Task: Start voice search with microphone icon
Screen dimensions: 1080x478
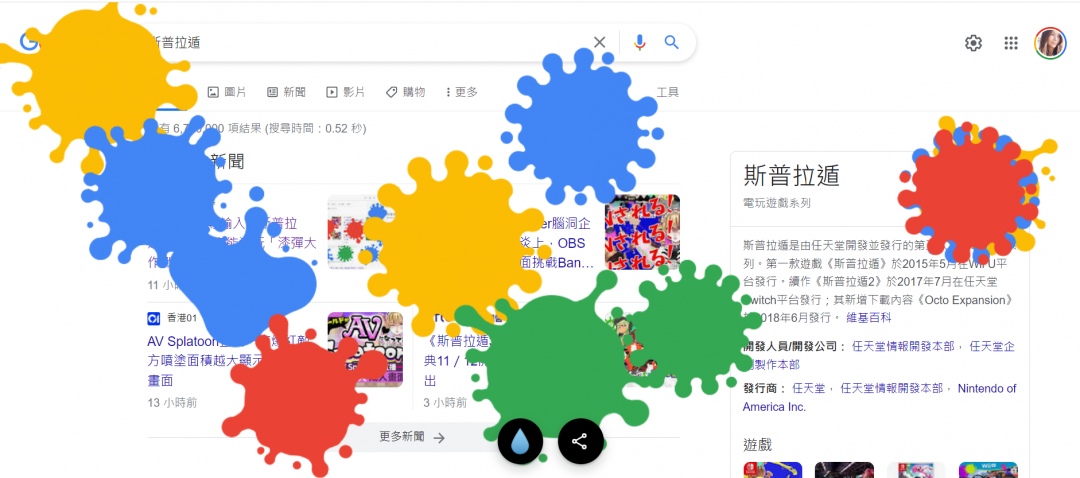Action: 640,43
